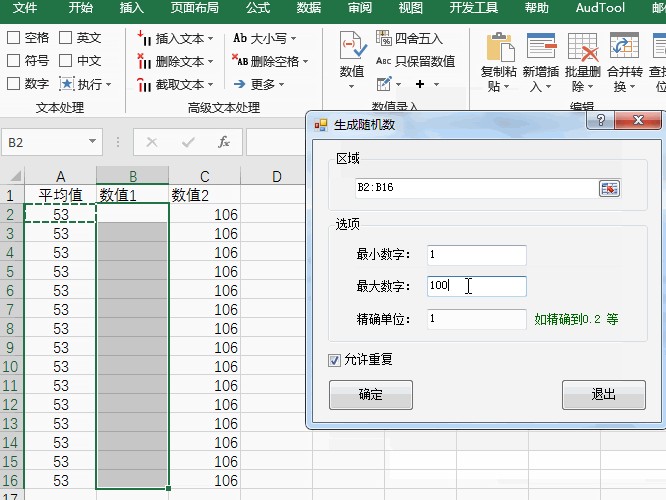The width and height of the screenshot is (666, 500).
Task: Click the fx insert function icon
Action: pyautogui.click(x=224, y=142)
